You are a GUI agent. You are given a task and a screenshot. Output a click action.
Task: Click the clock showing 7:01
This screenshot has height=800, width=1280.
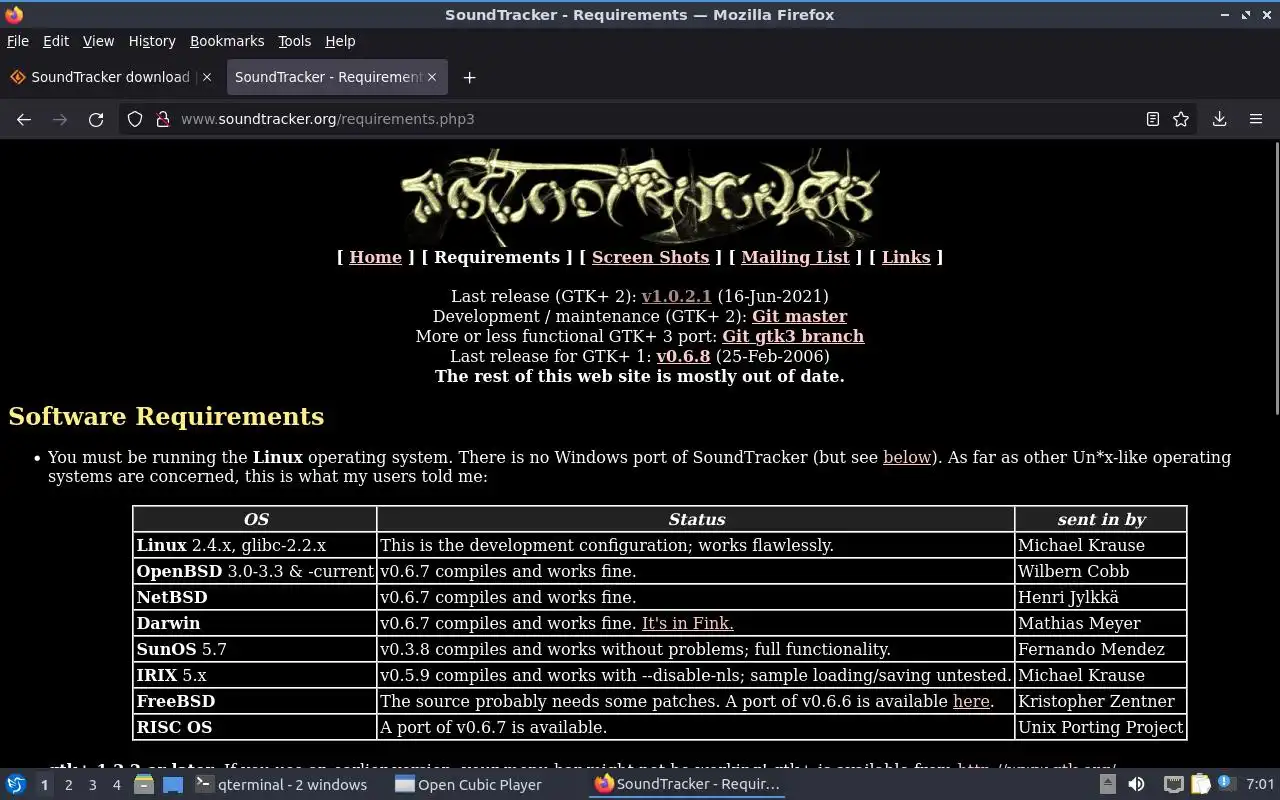click(x=1260, y=784)
